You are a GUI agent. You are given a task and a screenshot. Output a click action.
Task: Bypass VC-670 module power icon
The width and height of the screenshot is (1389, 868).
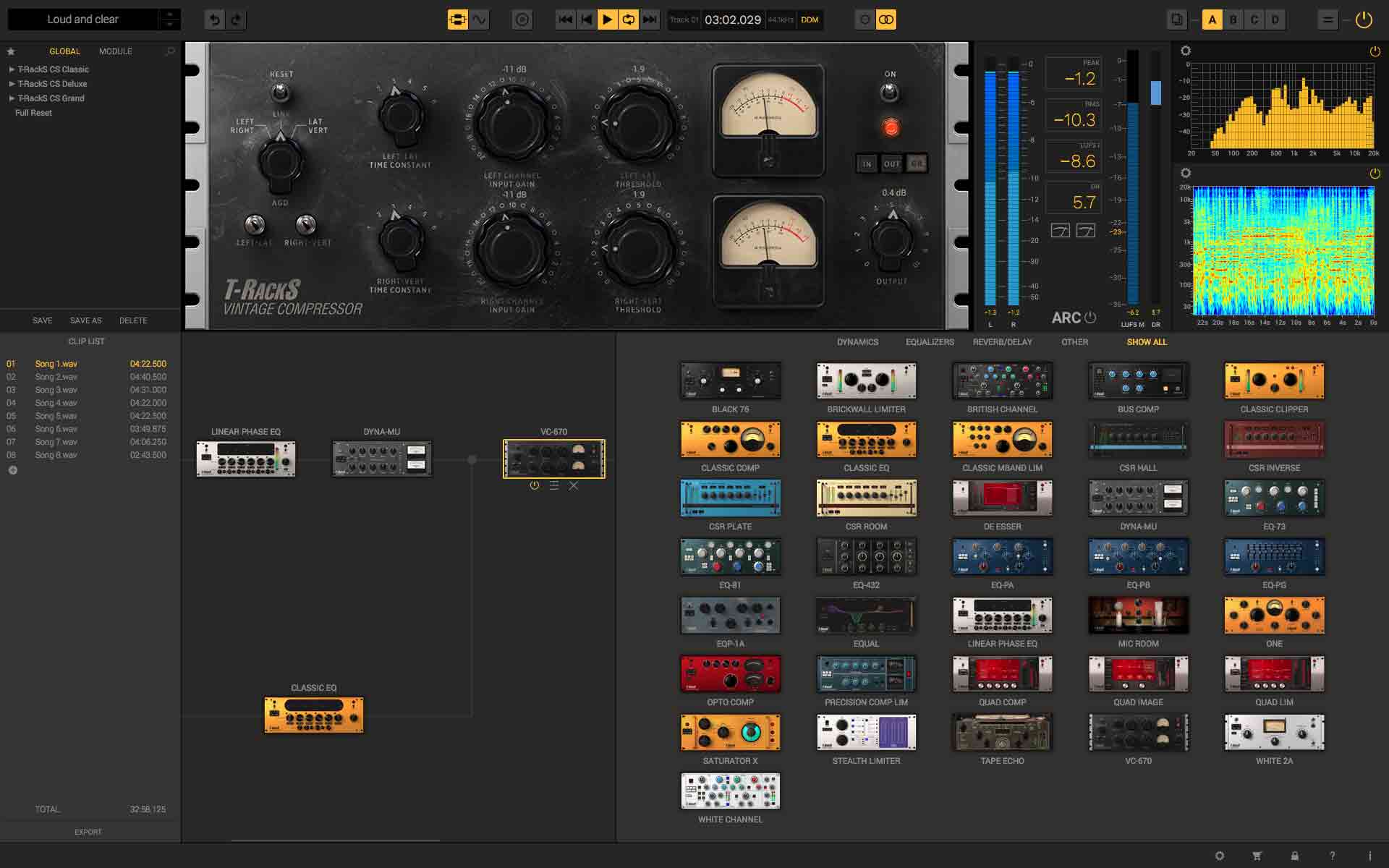tap(535, 486)
